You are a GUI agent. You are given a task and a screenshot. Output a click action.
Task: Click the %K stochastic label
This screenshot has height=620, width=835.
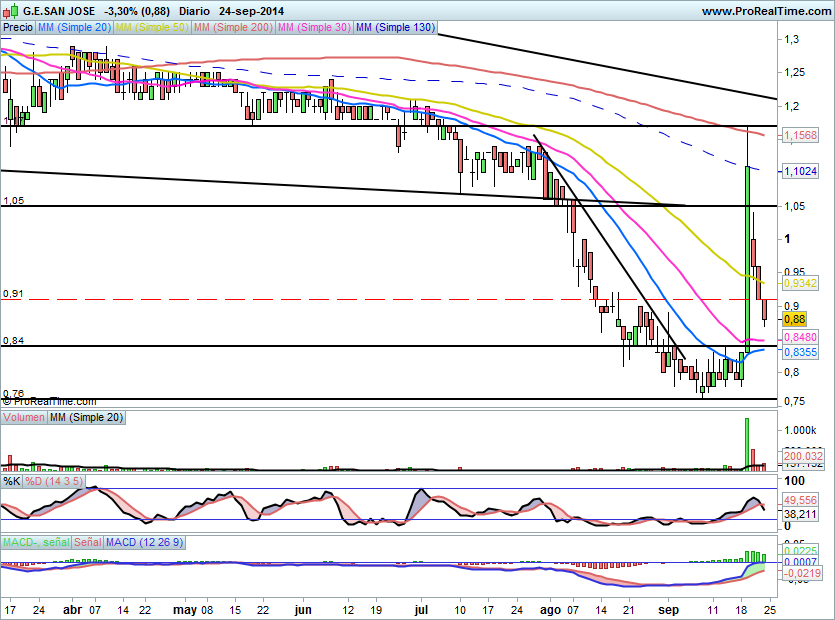pos(12,481)
